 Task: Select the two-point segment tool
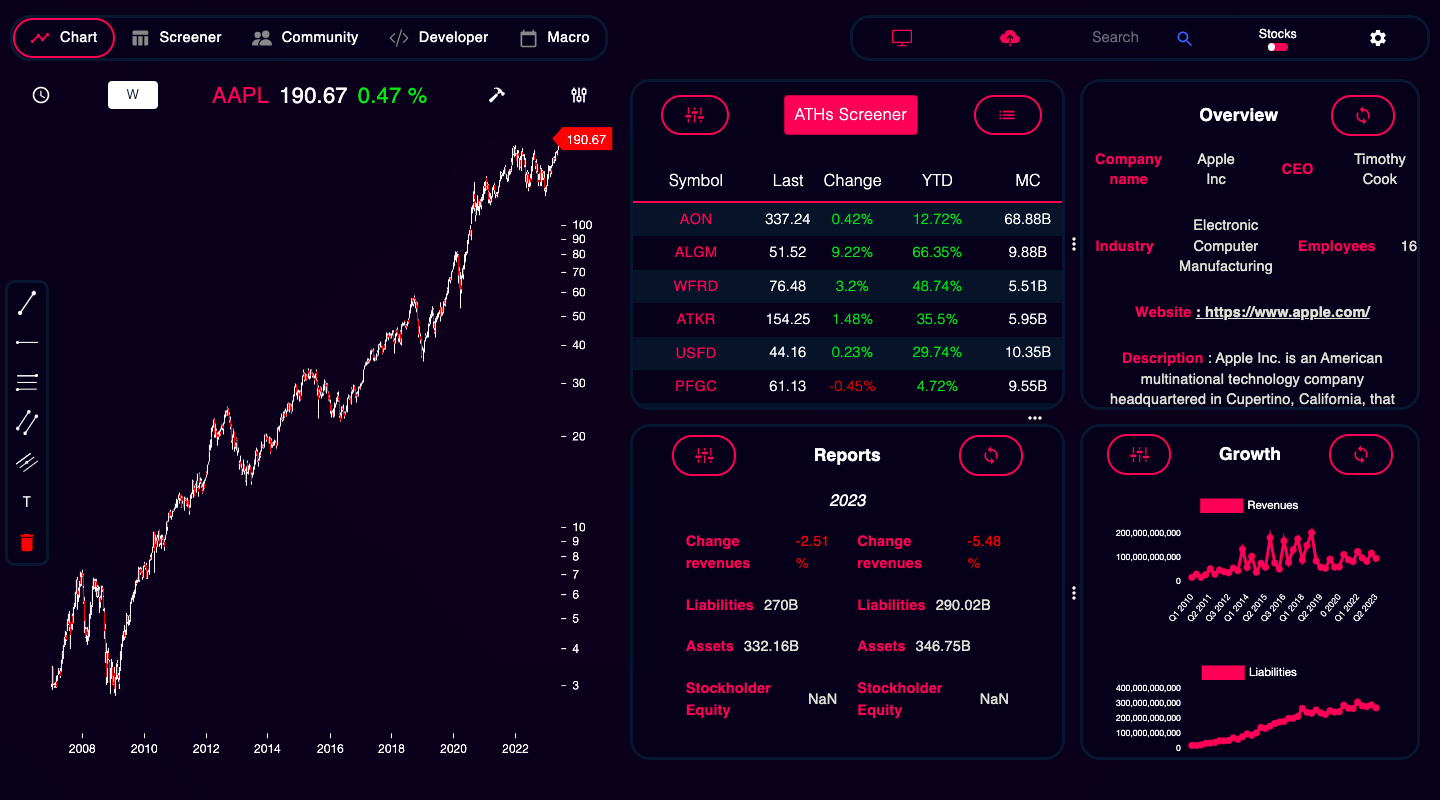coord(27,422)
